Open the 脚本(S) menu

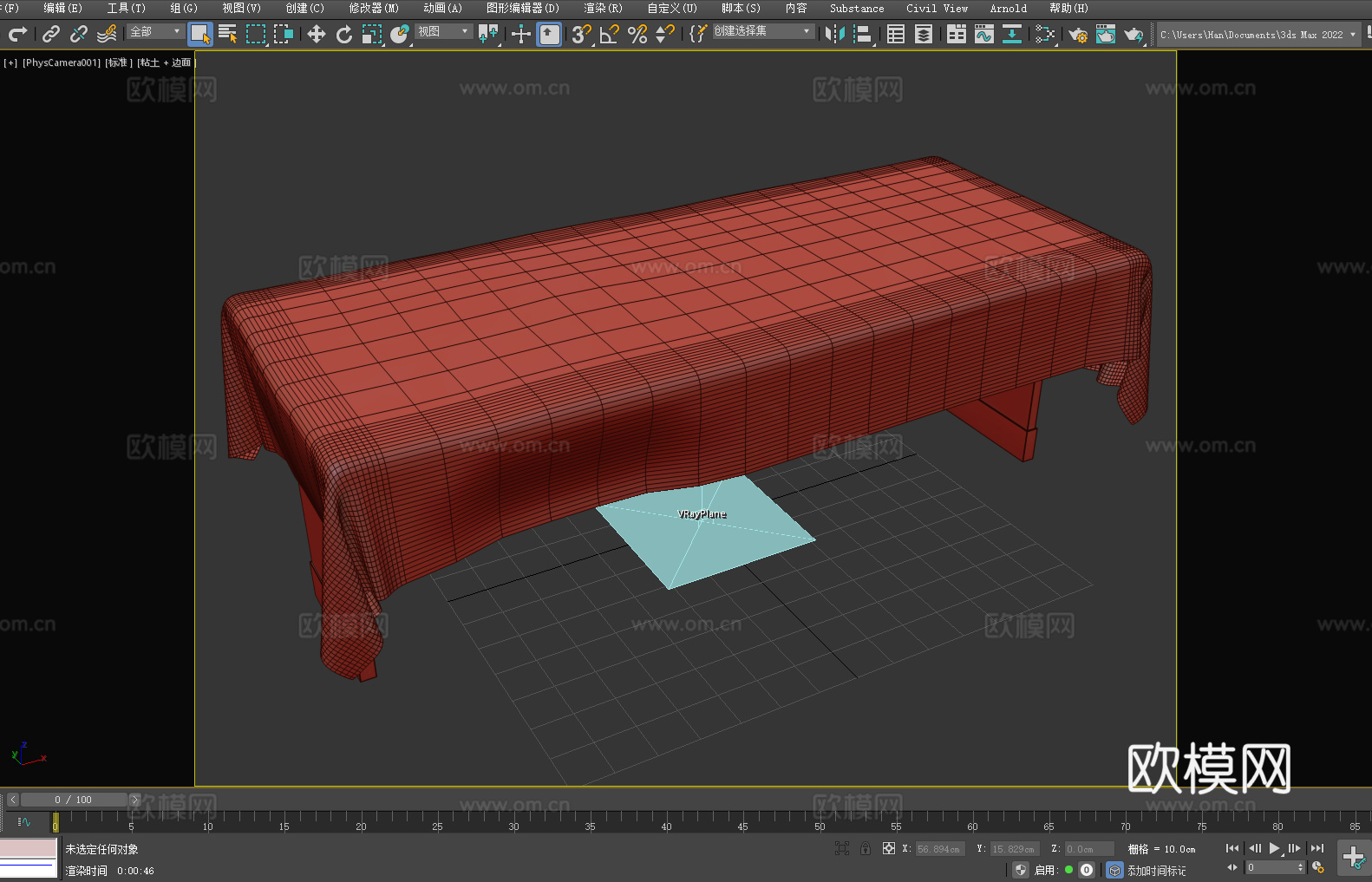(741, 9)
